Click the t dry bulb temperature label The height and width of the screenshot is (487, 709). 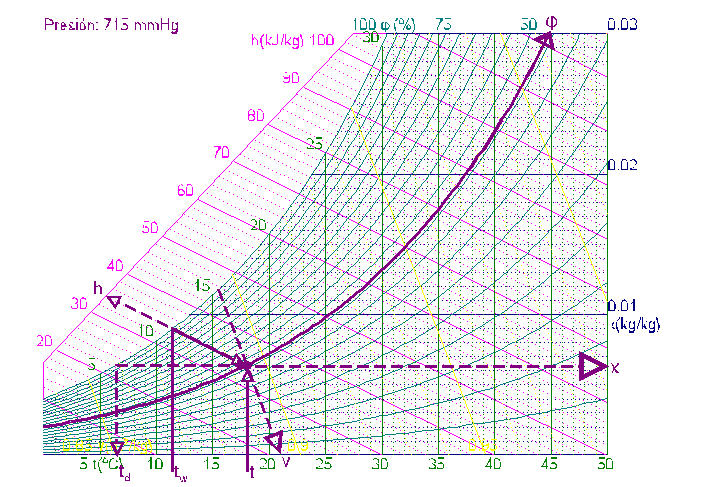(x=252, y=473)
